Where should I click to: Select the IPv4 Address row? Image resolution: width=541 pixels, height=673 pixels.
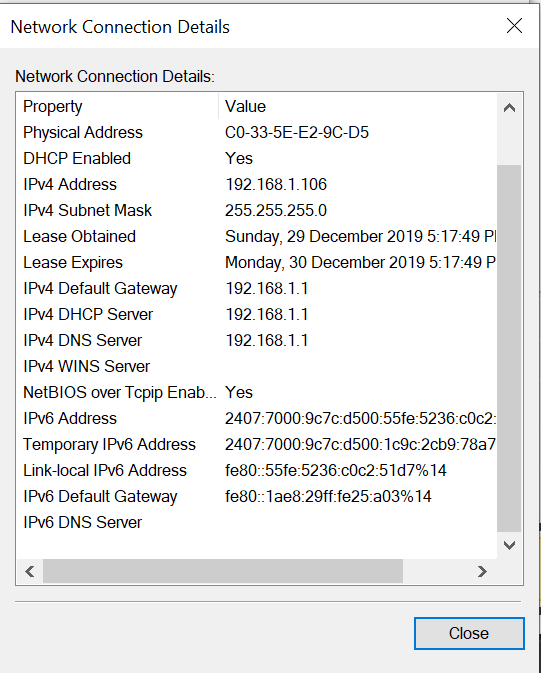coord(257,185)
